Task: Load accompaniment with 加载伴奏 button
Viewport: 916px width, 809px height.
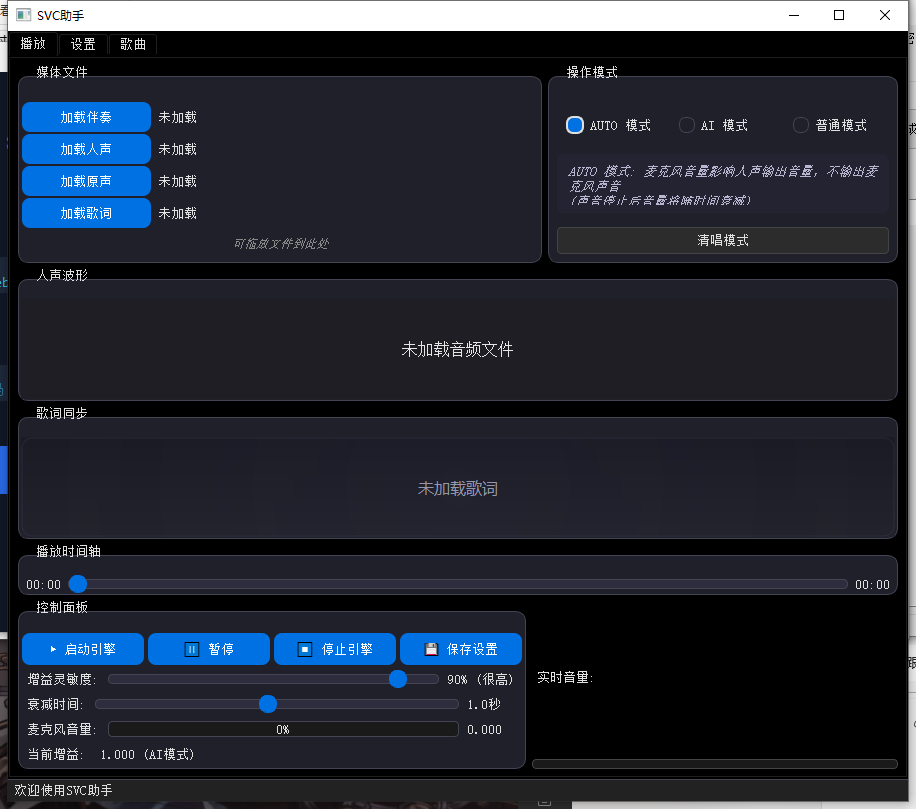Action: (x=86, y=116)
